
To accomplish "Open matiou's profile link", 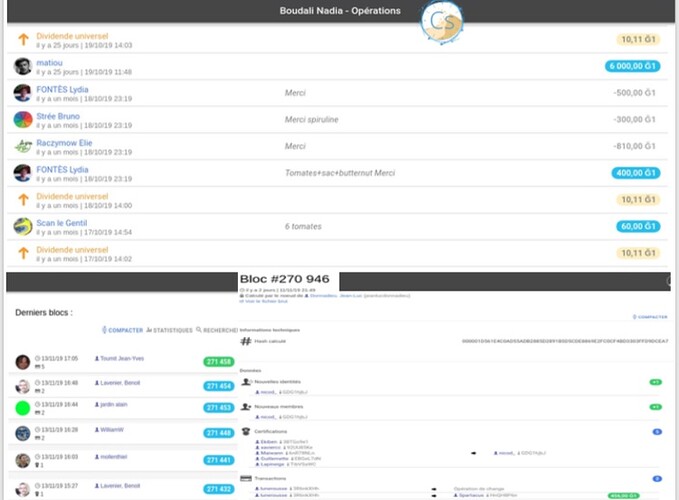I will [49, 63].
